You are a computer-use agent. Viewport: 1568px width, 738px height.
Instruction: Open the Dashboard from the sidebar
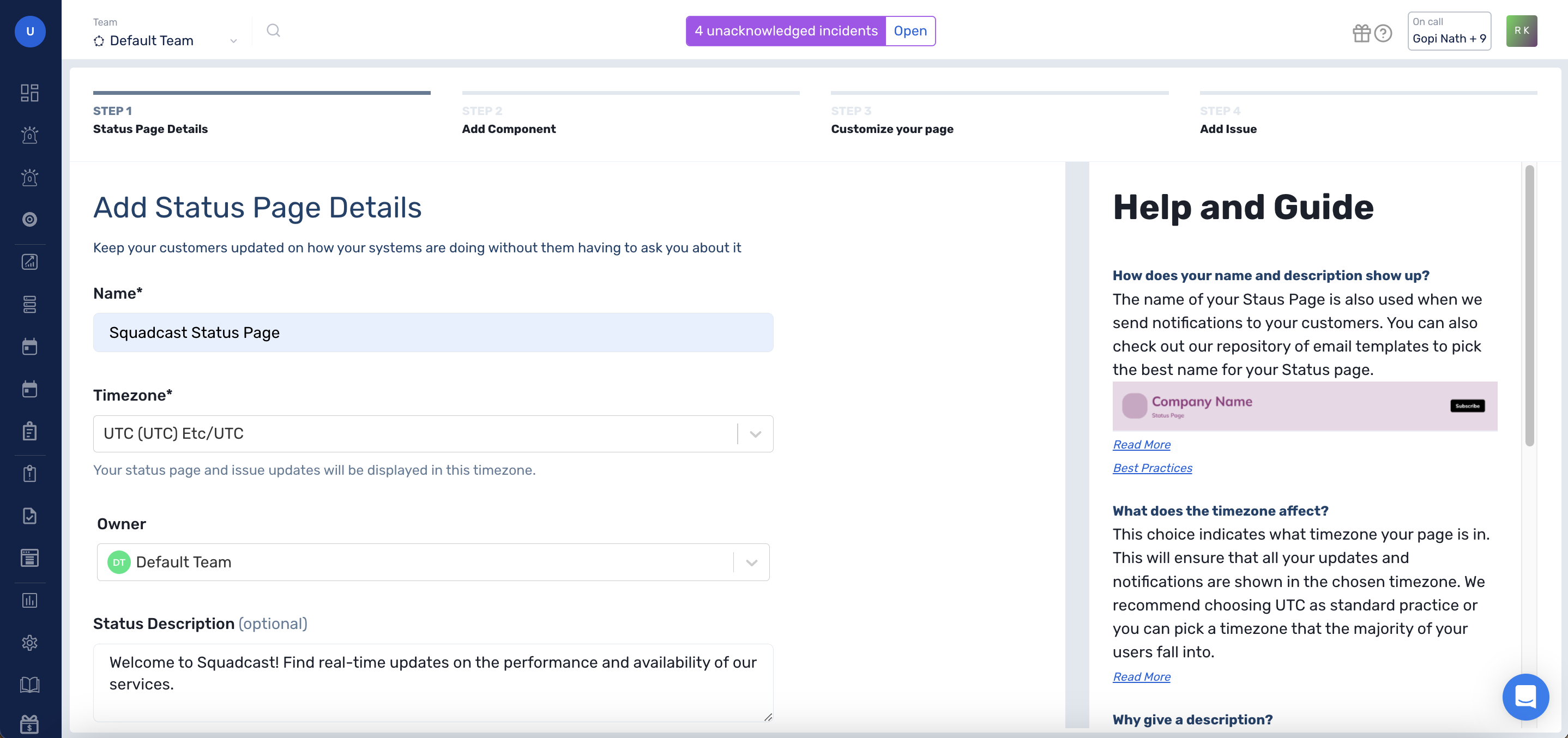(x=30, y=93)
